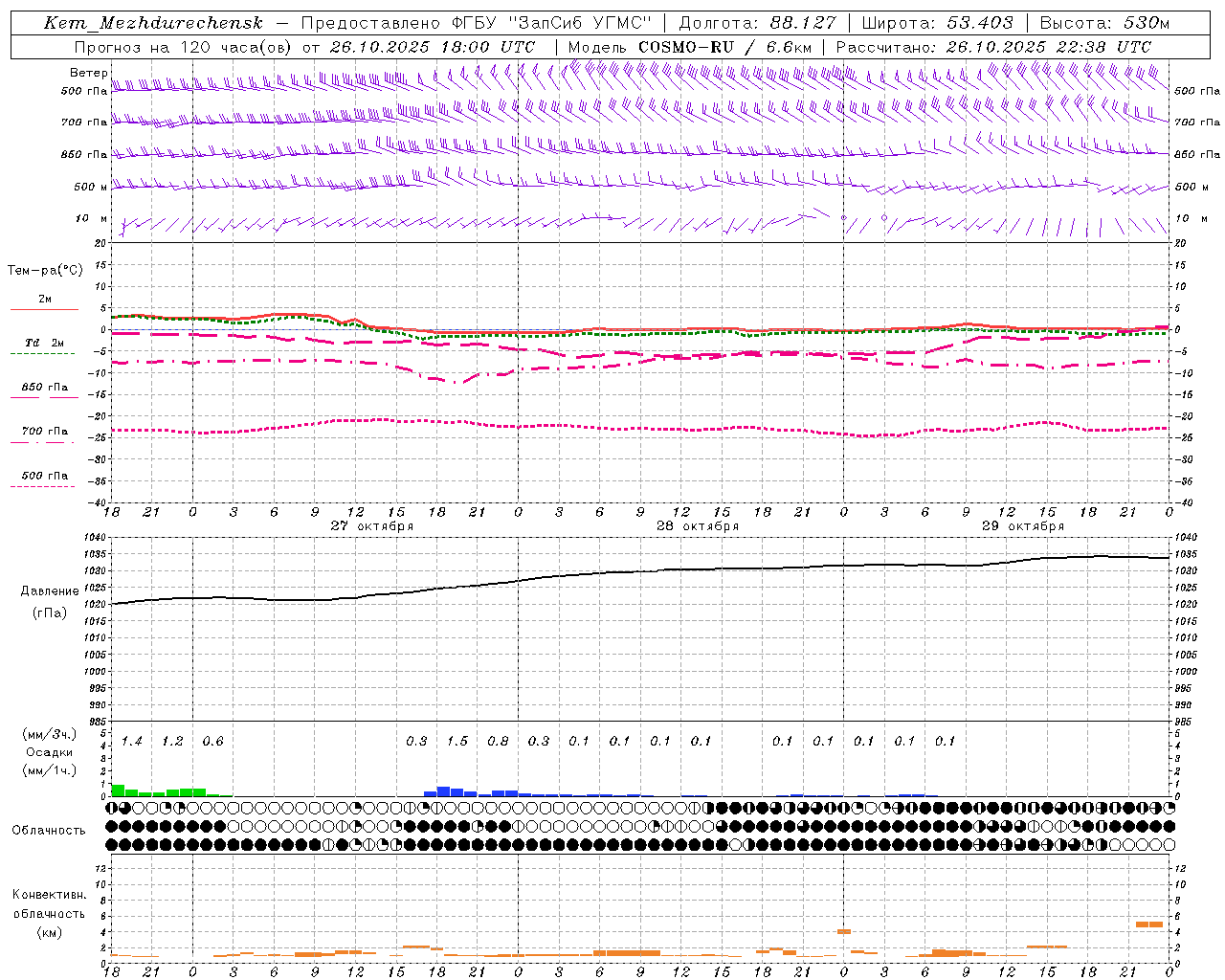Click the '(мм/3ч.)' precipitation unit label
Viewport: 1225px width, 980px height.
pos(50,735)
